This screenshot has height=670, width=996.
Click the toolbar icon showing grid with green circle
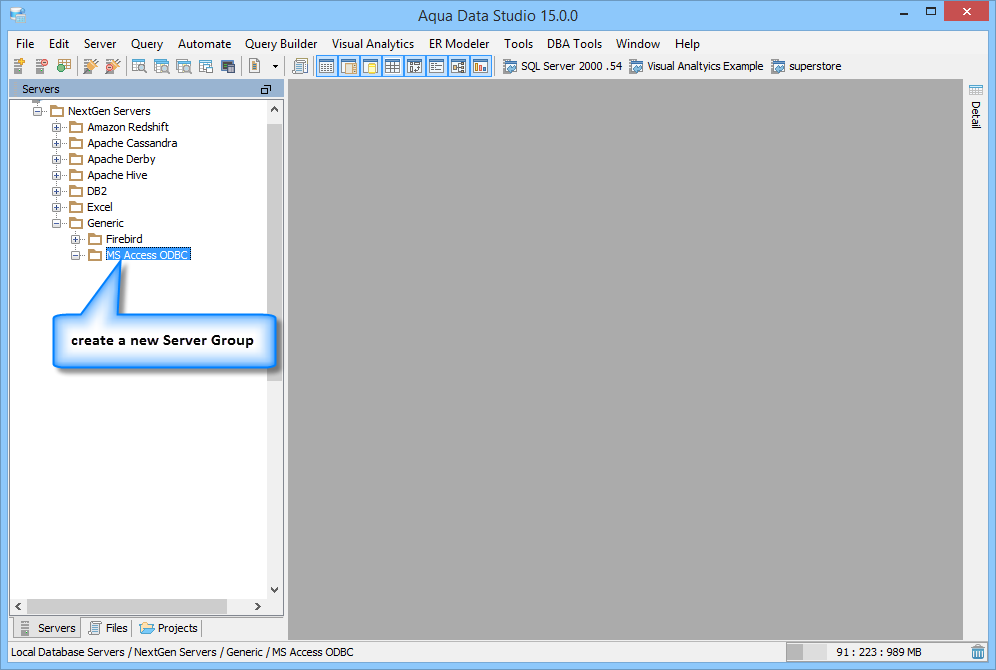point(64,66)
